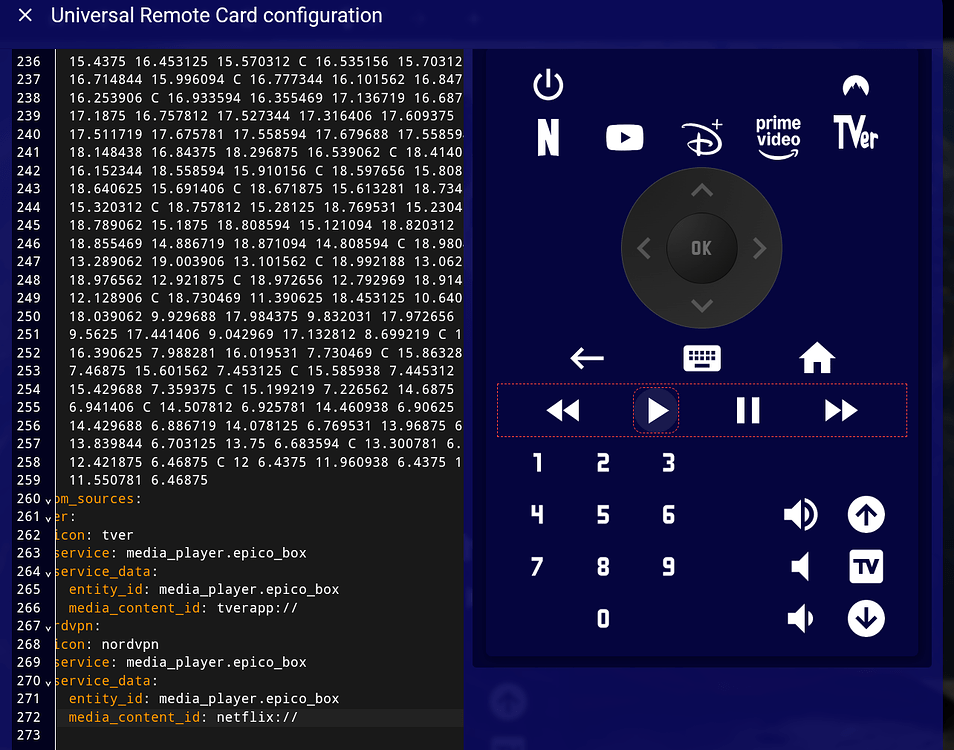Viewport: 954px width, 750px height.
Task: Click 'icon: tver' in the editor
Action: 94,535
